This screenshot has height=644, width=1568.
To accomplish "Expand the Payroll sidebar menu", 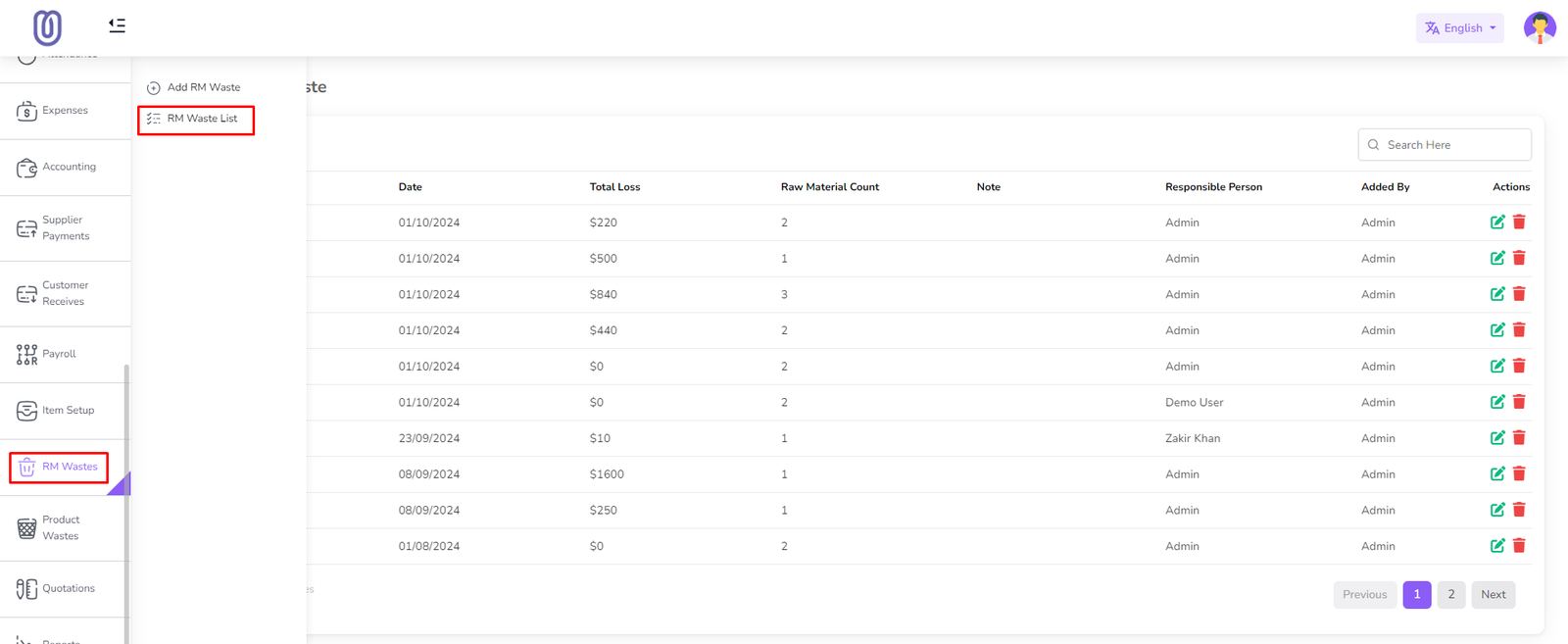I will coord(59,354).
